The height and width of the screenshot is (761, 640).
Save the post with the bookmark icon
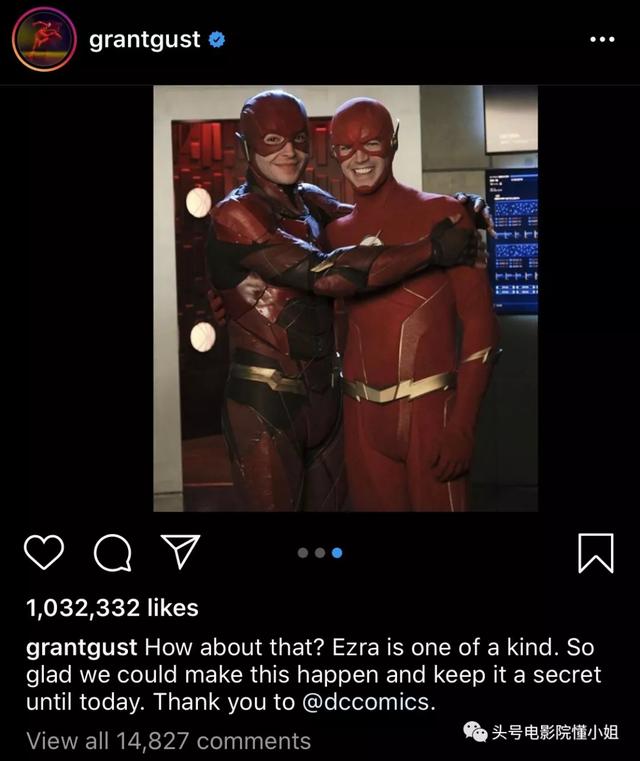point(596,553)
